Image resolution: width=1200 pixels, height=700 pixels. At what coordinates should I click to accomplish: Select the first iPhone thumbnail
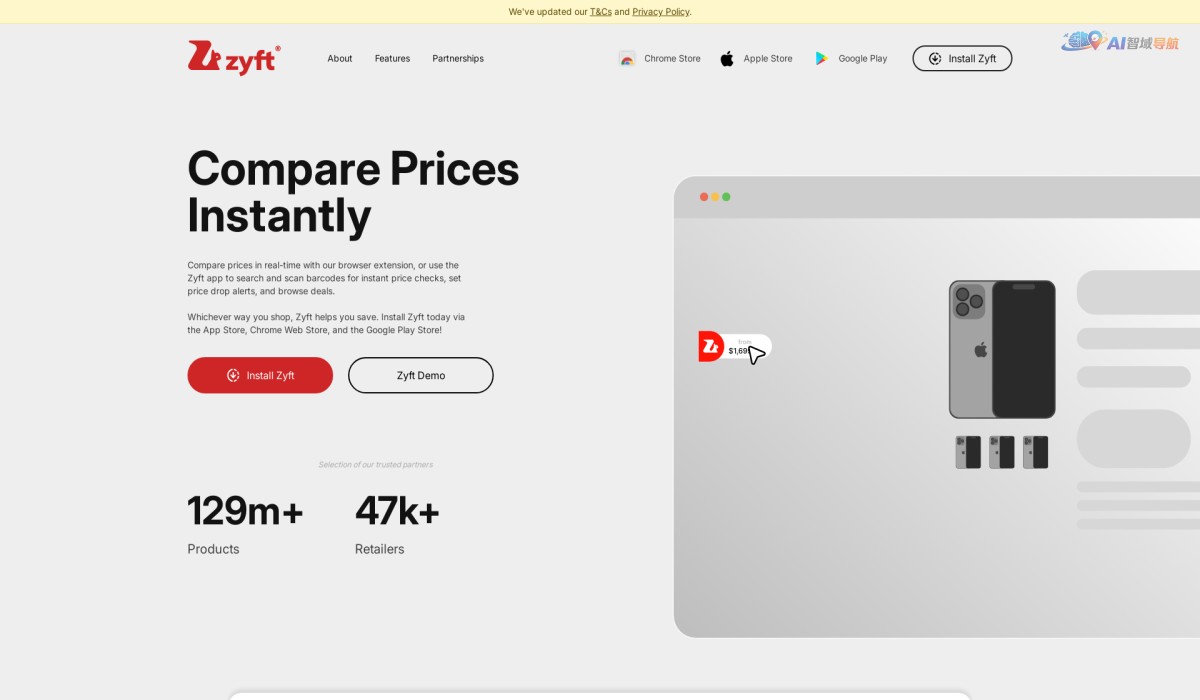pyautogui.click(x=968, y=452)
